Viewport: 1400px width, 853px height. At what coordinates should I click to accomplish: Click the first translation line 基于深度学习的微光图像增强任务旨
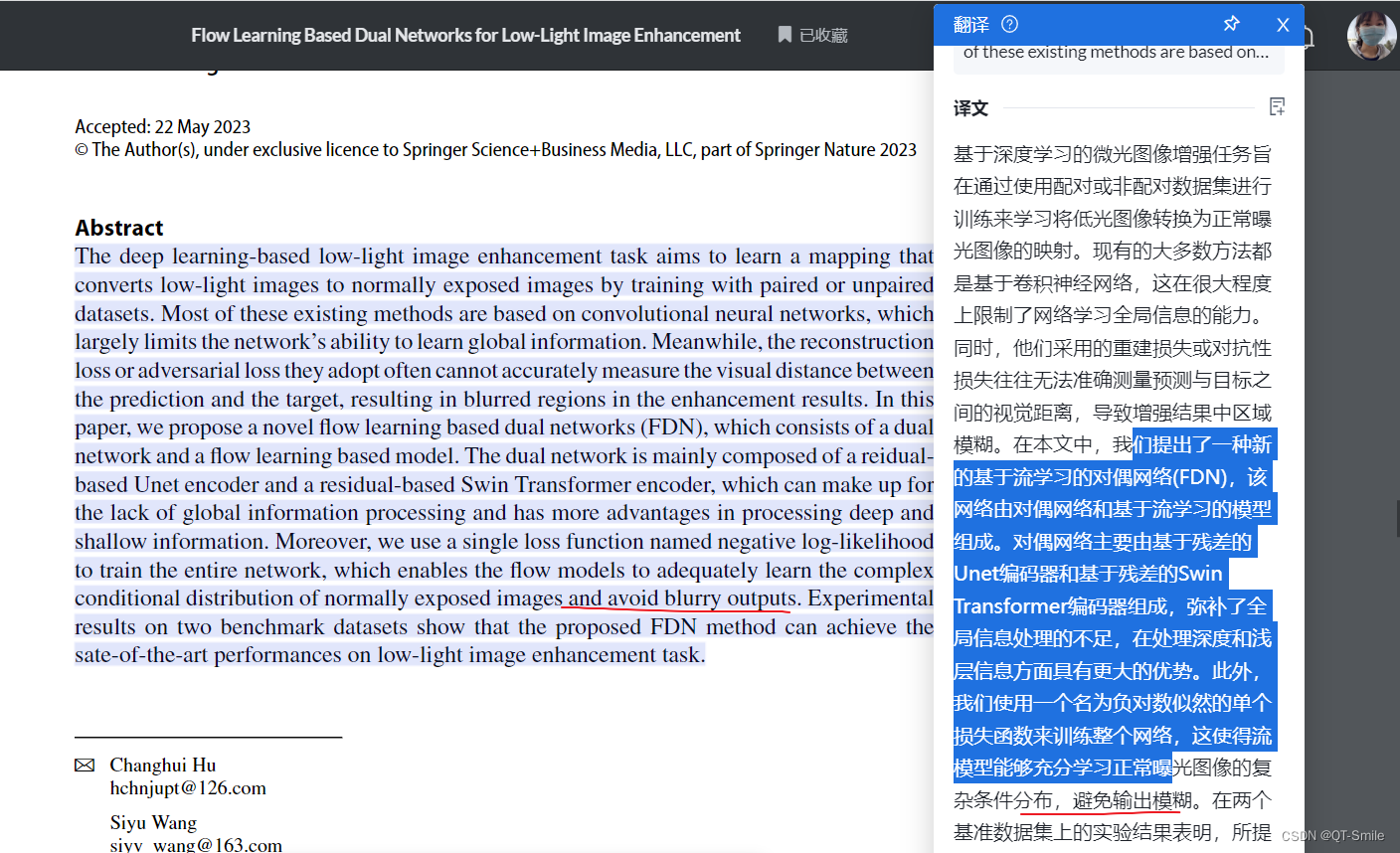[1113, 154]
